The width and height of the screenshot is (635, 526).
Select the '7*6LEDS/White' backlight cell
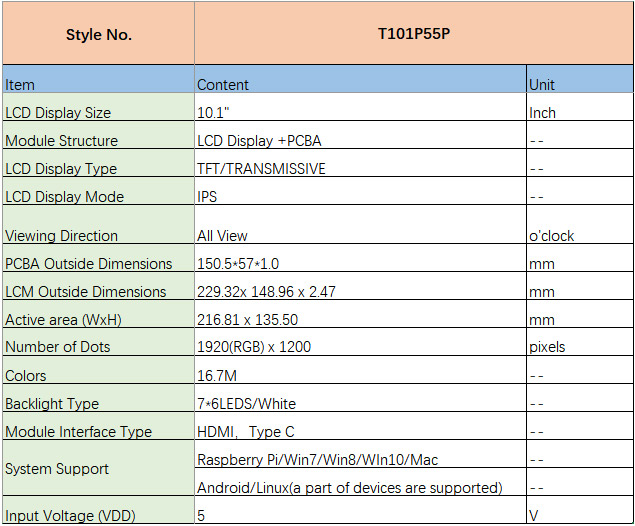tap(246, 404)
